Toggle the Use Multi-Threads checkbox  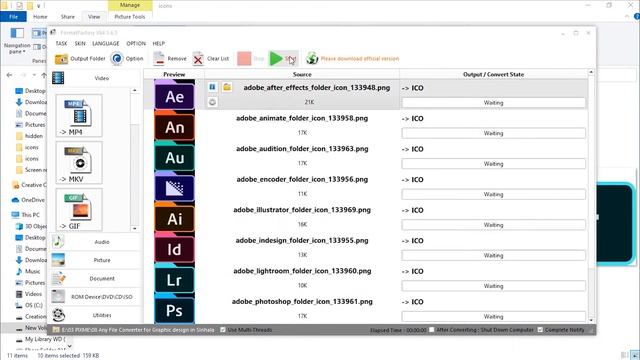coord(223,330)
